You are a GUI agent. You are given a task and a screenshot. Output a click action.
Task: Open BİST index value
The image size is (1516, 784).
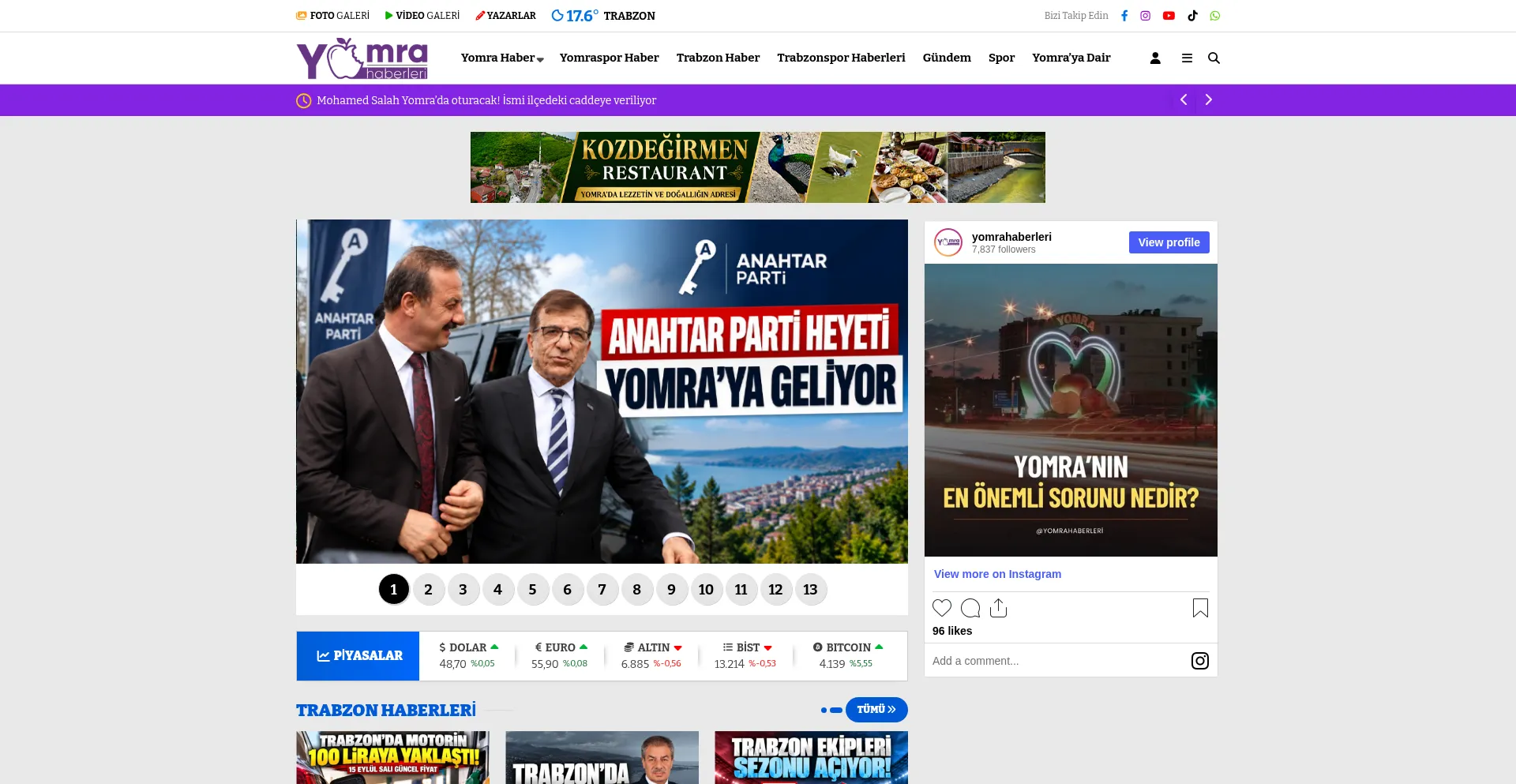coord(745,655)
